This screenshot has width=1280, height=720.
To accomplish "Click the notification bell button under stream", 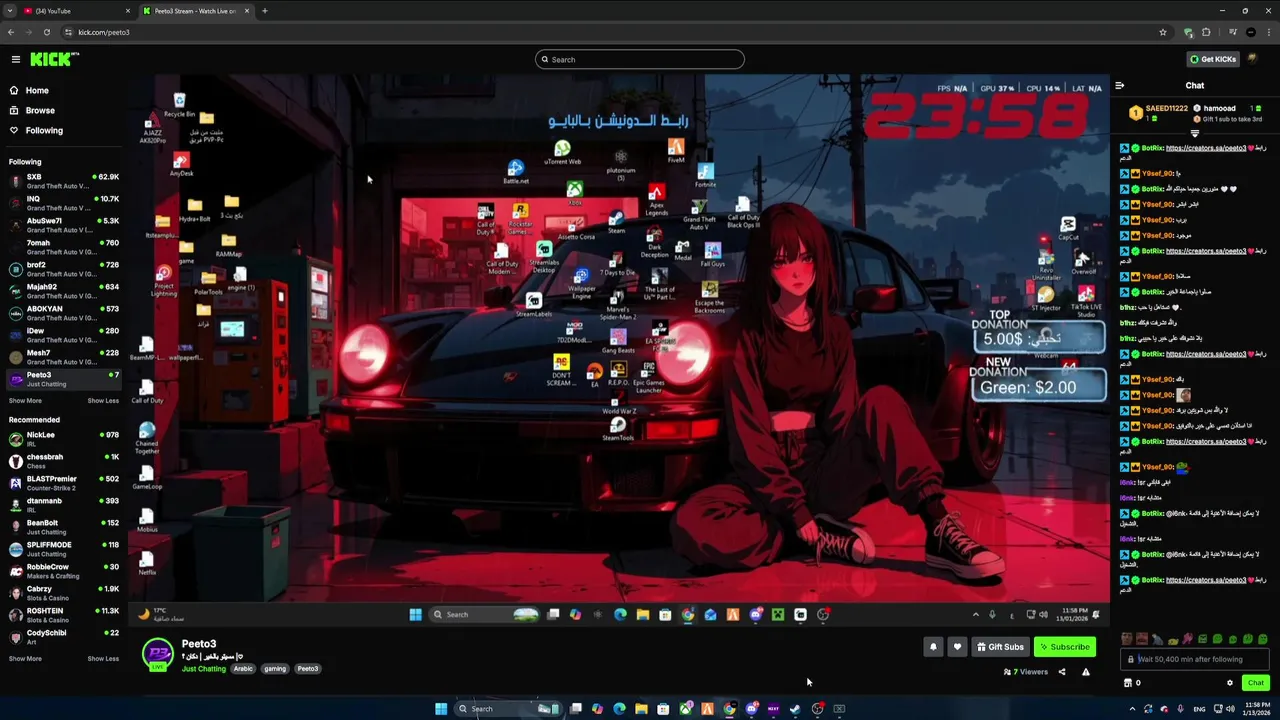I will click(x=933, y=647).
